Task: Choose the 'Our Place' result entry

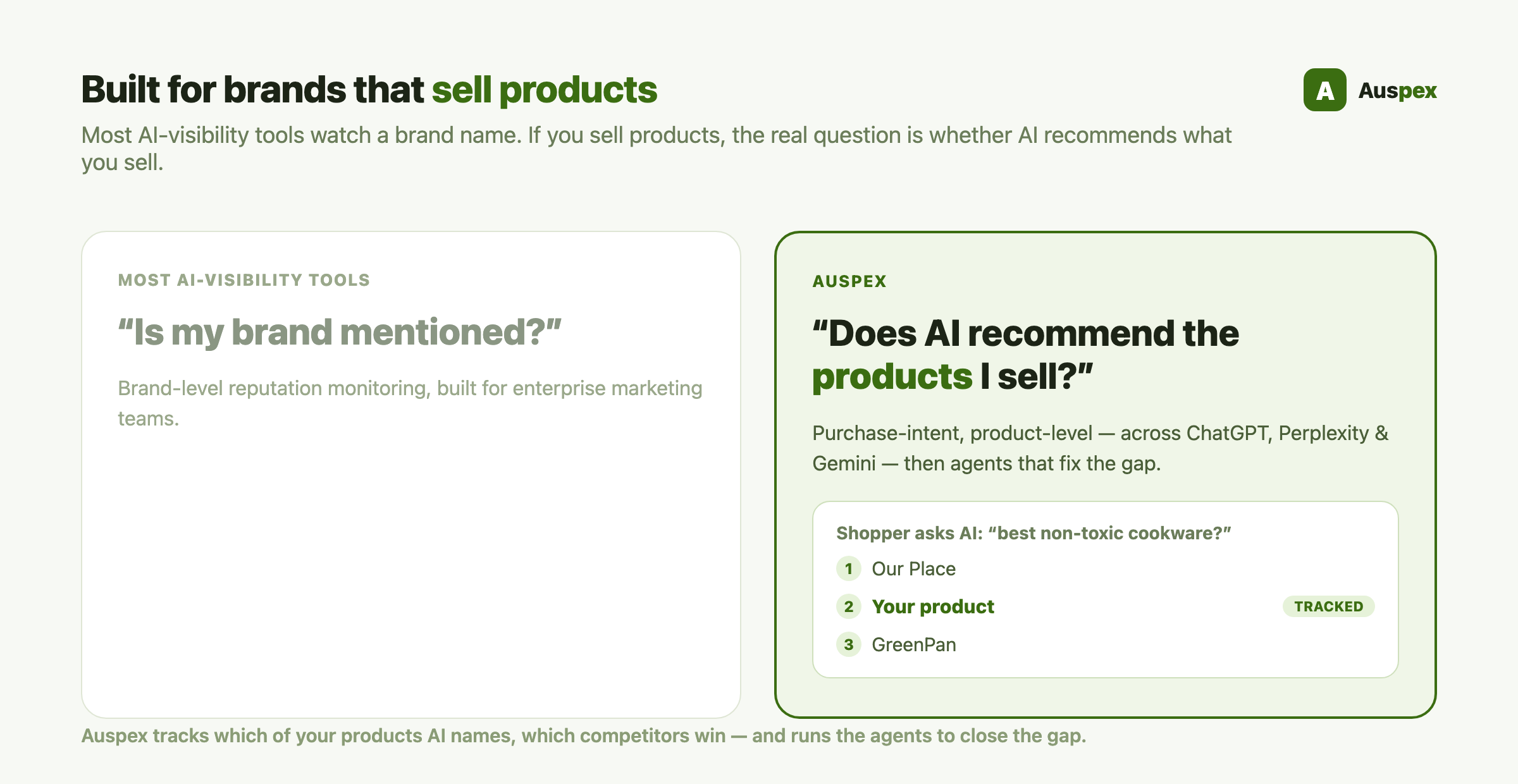Action: [913, 568]
